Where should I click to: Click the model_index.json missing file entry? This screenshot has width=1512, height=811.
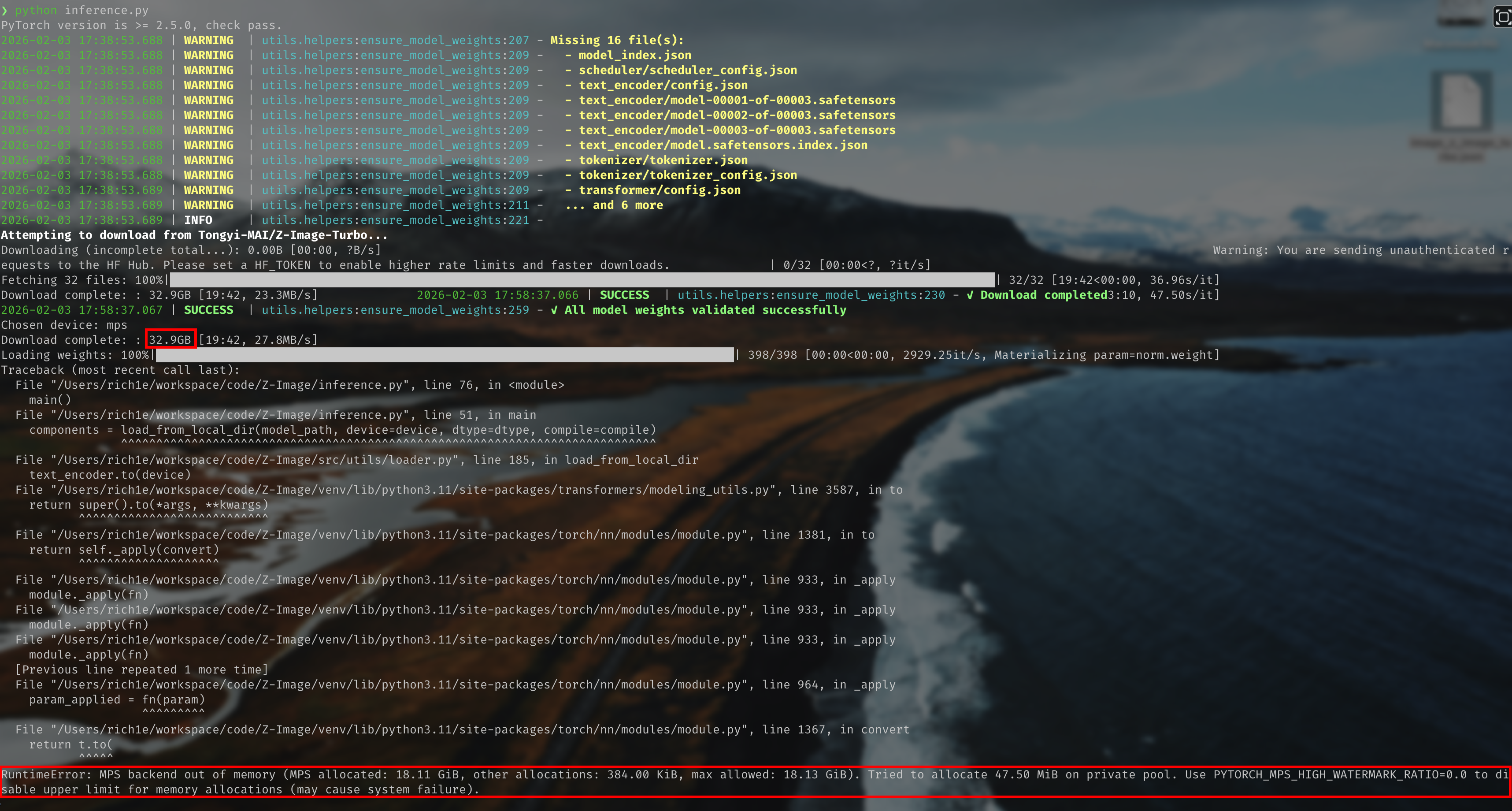click(x=634, y=55)
